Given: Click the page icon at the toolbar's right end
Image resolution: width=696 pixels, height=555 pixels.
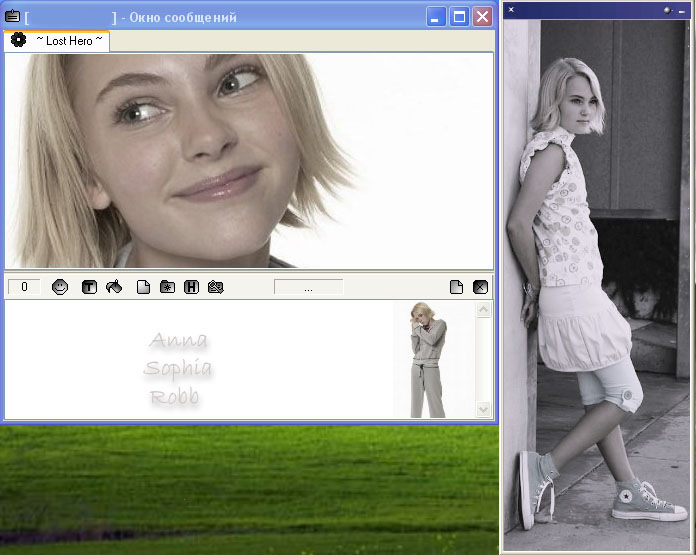Looking at the screenshot, I should [456, 287].
